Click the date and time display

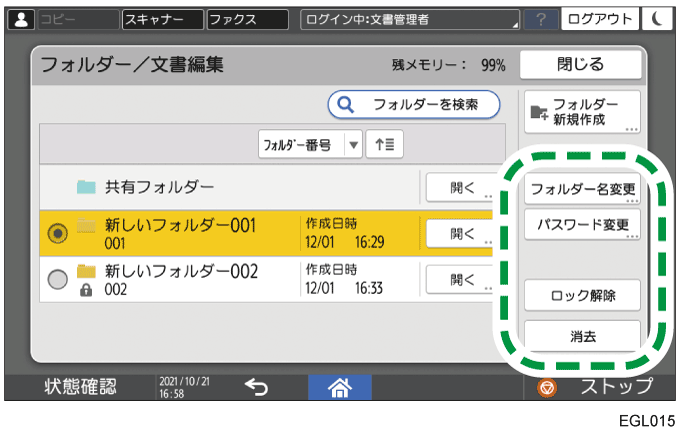point(184,387)
